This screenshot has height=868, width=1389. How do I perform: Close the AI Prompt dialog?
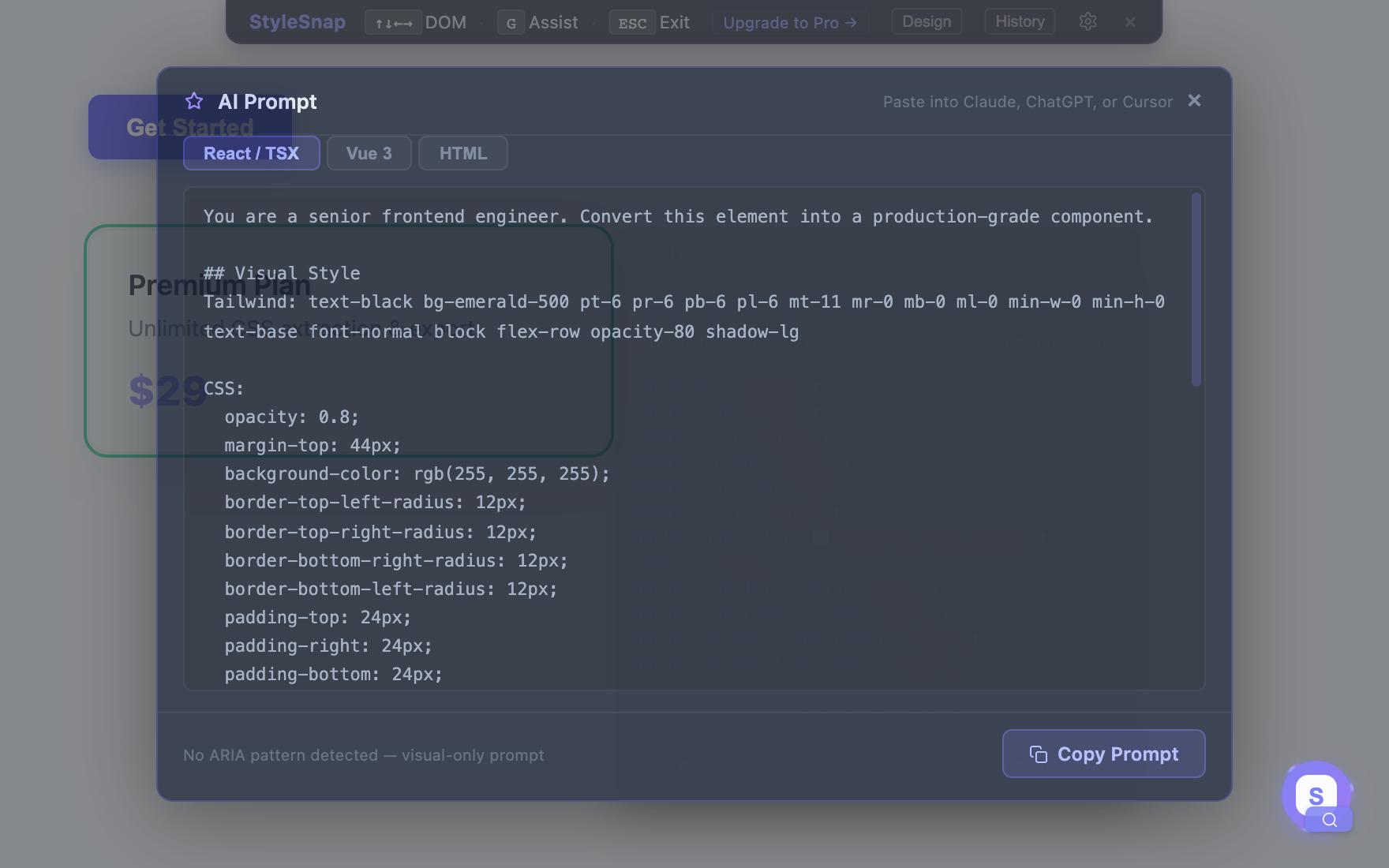tap(1194, 100)
